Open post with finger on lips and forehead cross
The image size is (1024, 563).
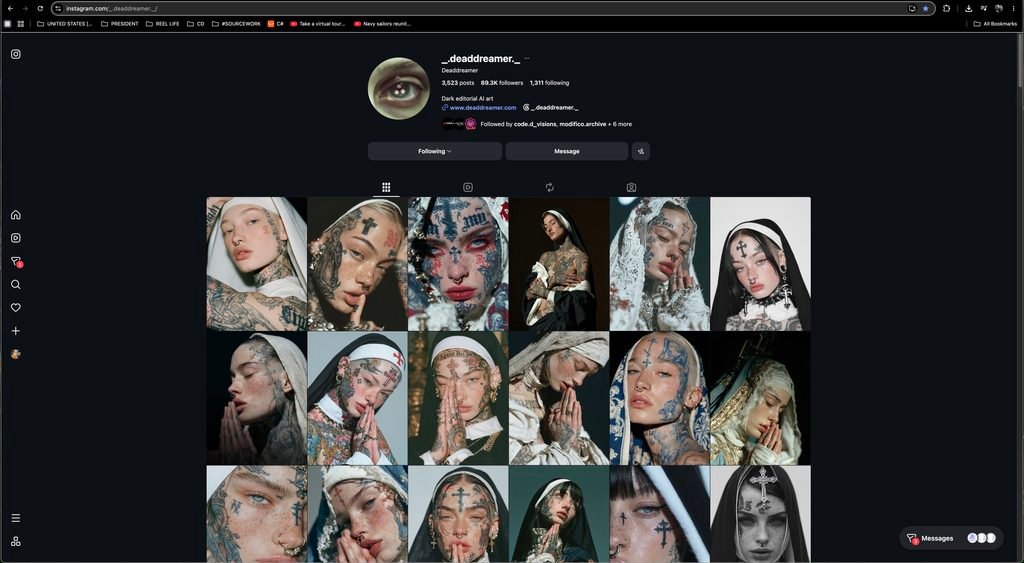(x=357, y=264)
